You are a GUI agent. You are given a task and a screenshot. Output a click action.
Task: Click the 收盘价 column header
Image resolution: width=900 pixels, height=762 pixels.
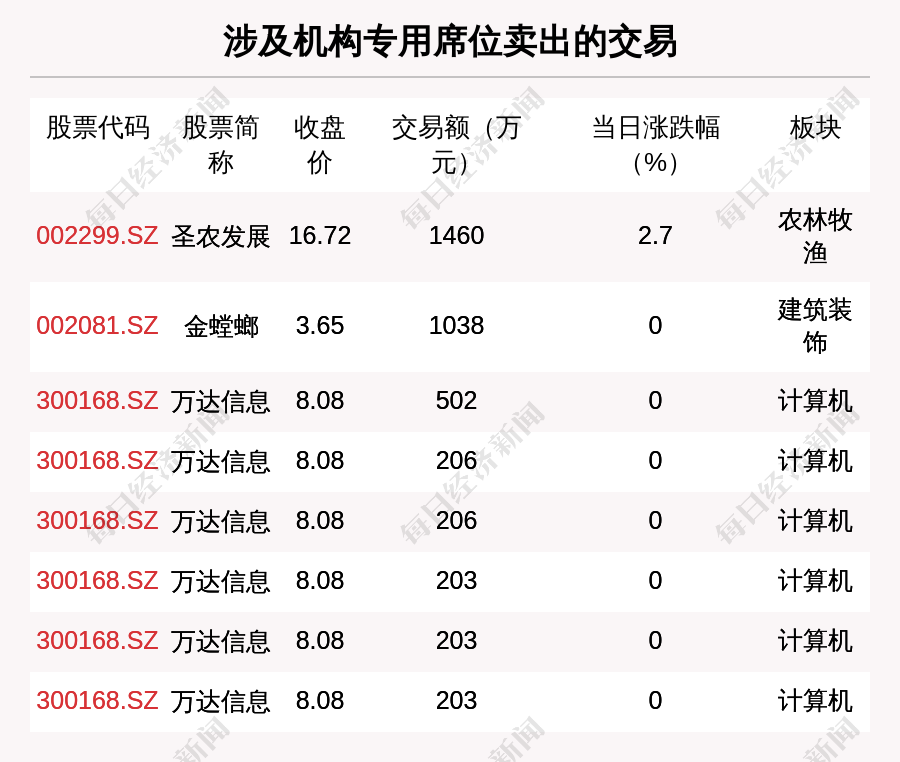click(x=320, y=145)
